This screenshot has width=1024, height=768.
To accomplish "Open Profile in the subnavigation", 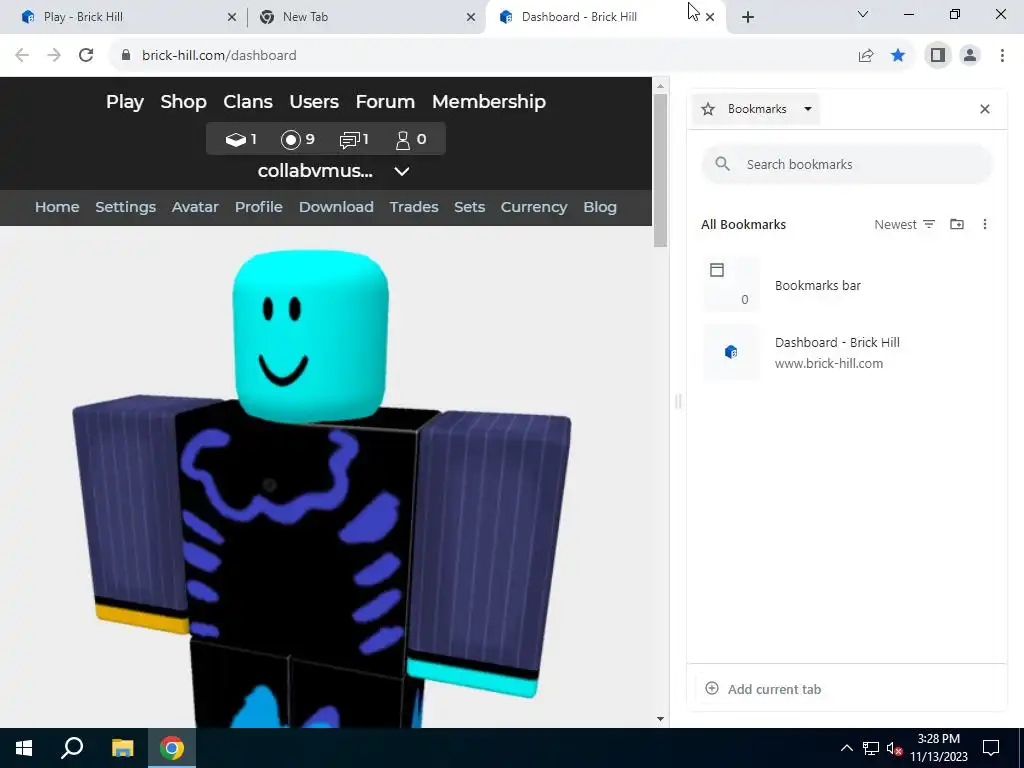I will click(259, 207).
